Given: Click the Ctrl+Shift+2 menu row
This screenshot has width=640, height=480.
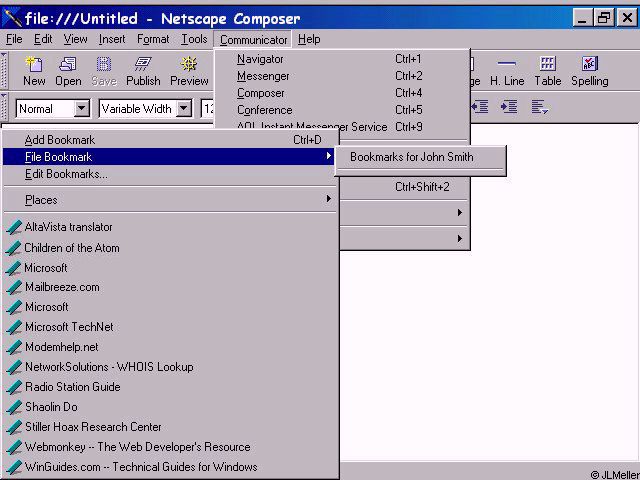Looking at the screenshot, I should 404,187.
